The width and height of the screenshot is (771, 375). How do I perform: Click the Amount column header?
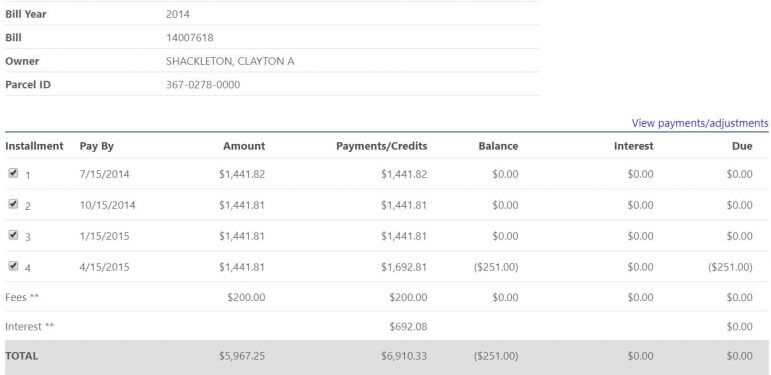[x=244, y=146]
